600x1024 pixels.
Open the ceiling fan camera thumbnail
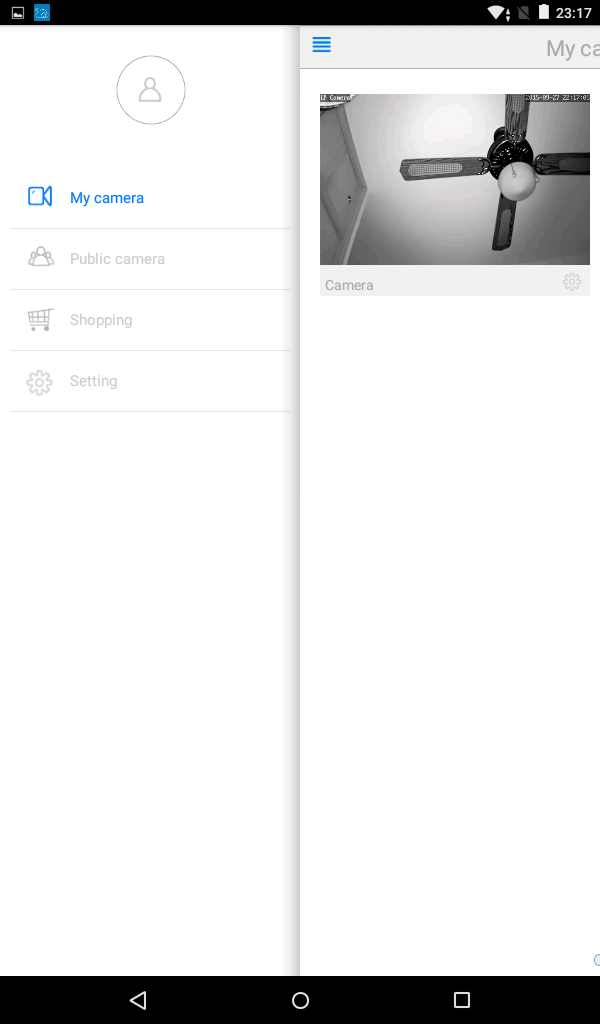tap(454, 179)
